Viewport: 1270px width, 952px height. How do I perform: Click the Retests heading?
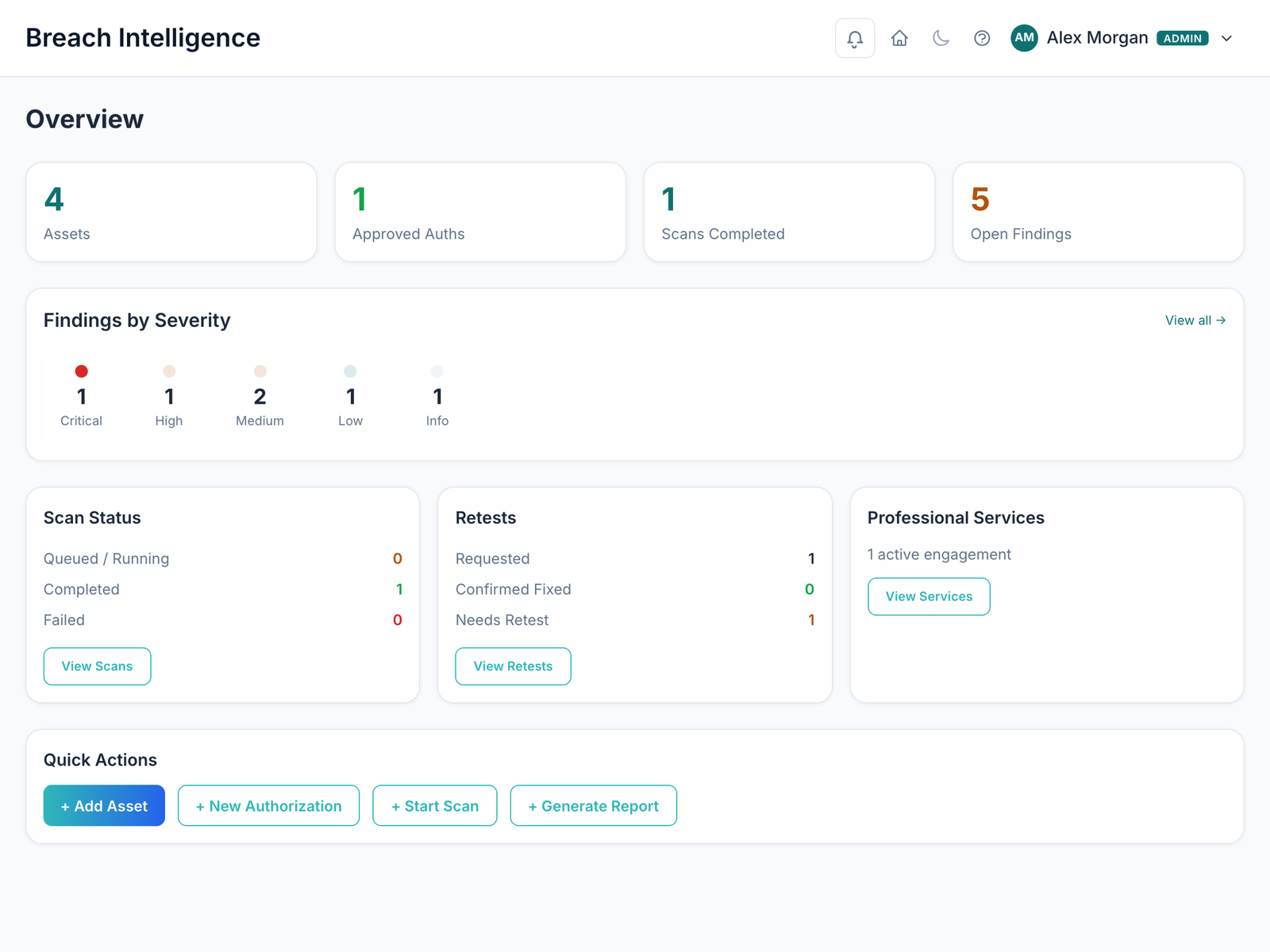486,518
